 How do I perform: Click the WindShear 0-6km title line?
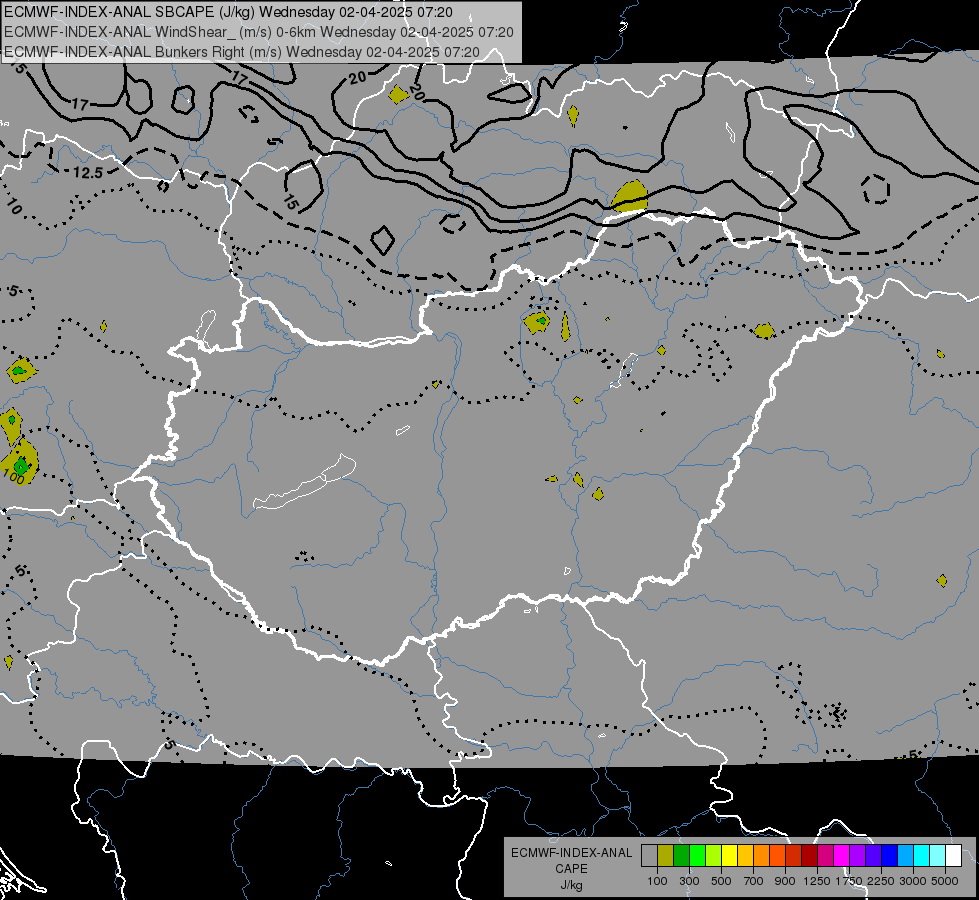259,31
